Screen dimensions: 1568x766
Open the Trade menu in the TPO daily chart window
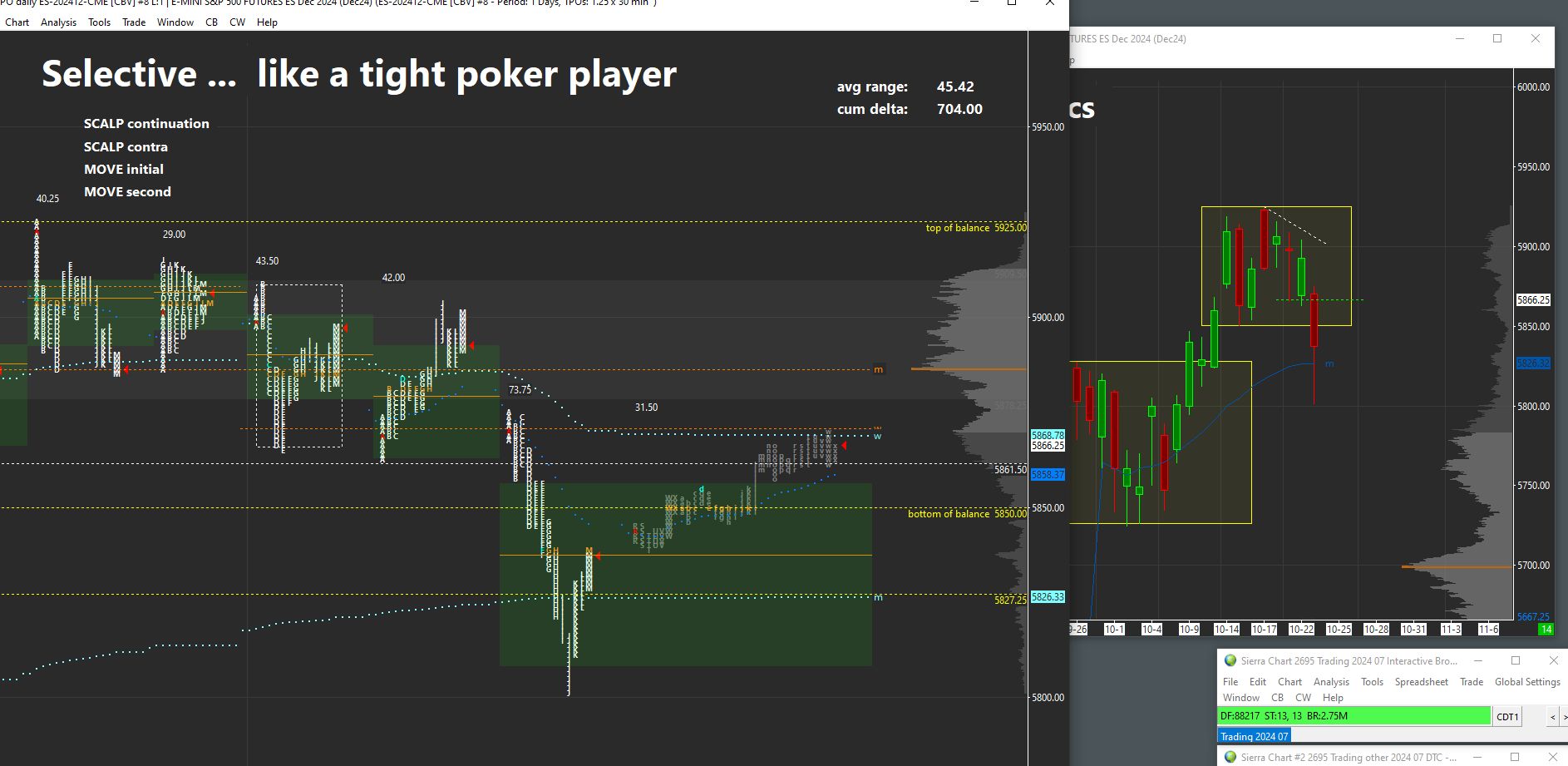[x=134, y=22]
